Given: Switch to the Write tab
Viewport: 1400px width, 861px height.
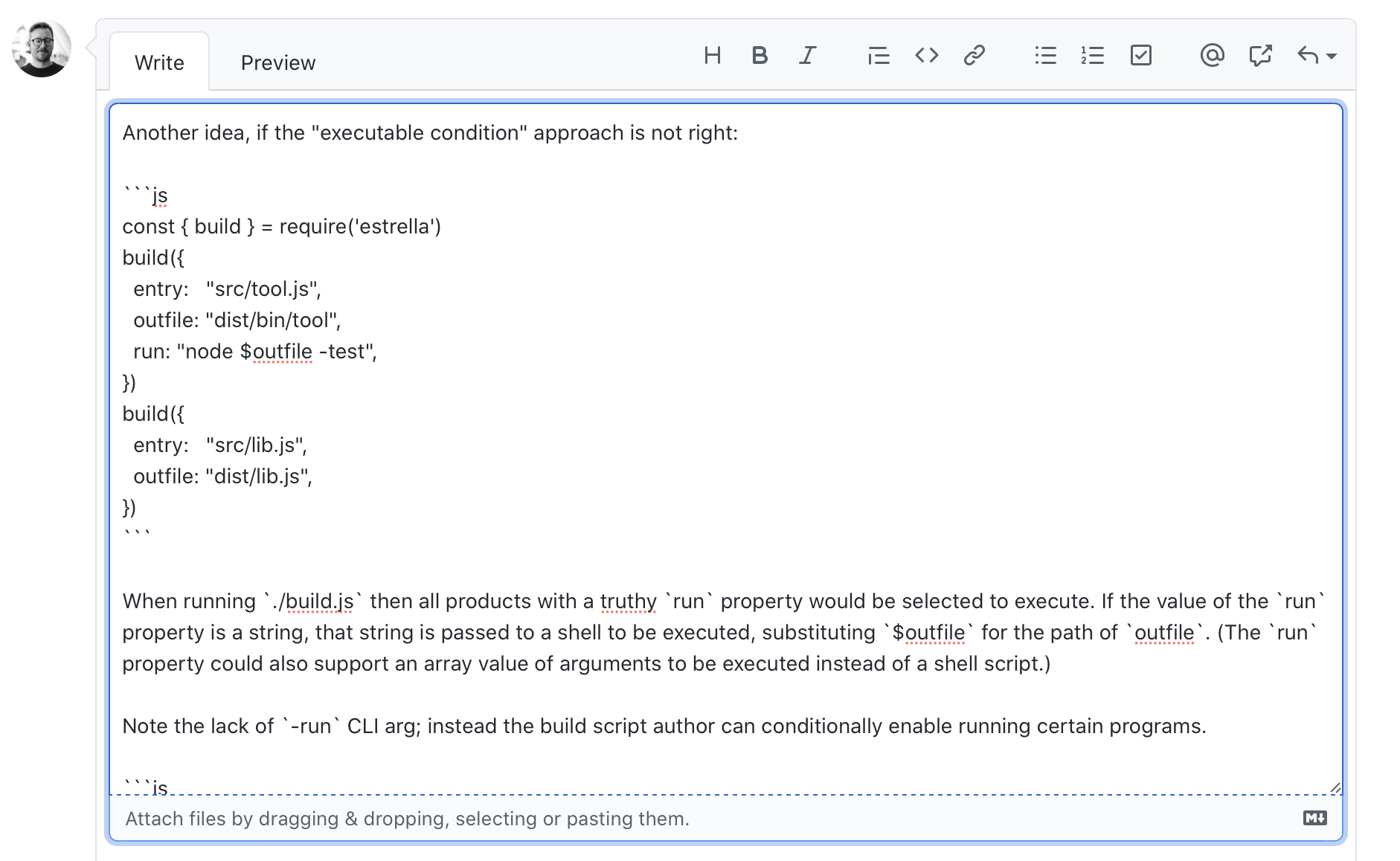Looking at the screenshot, I should pos(159,62).
